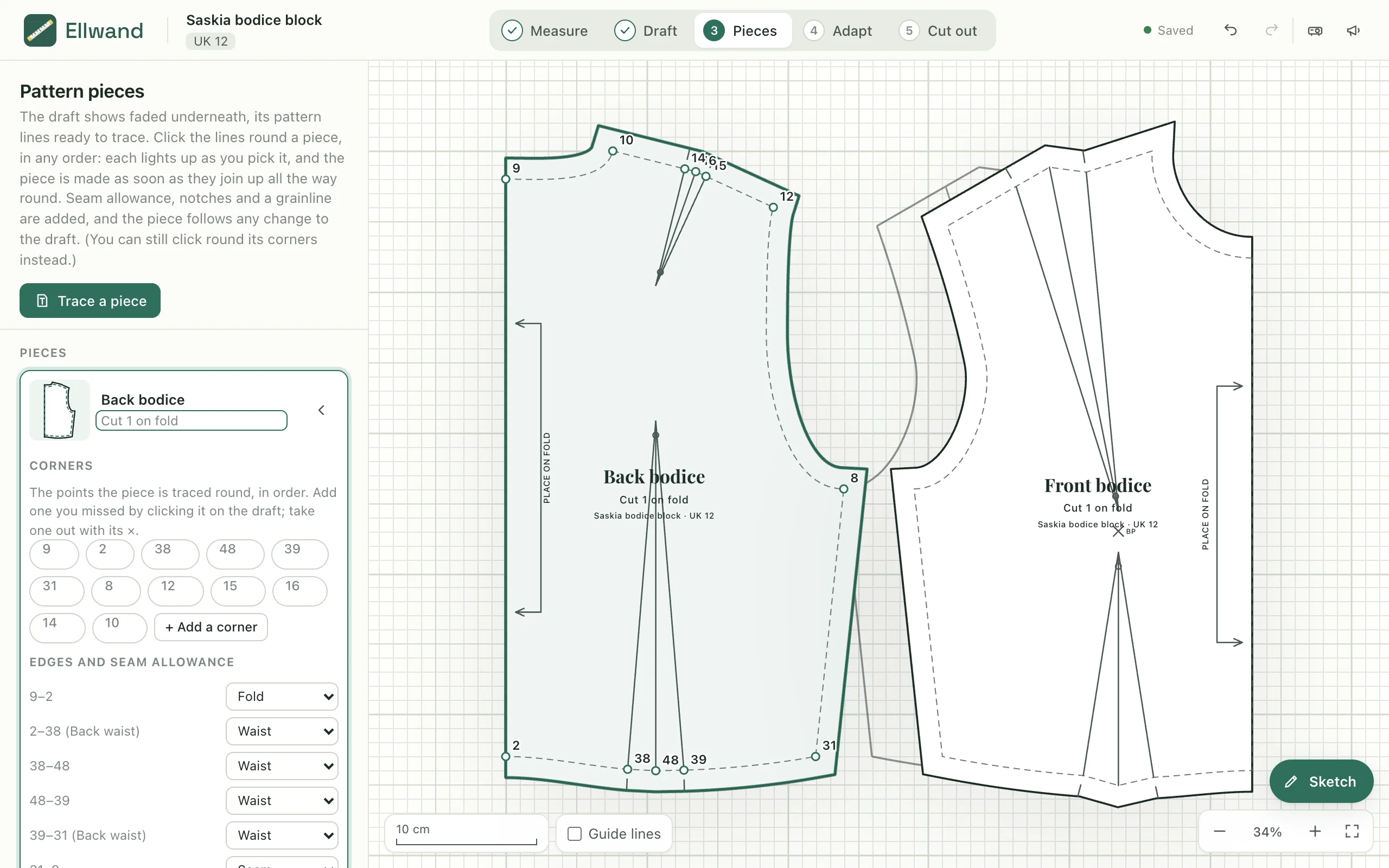Click the fit-to-screen icon
The width and height of the screenshot is (1389, 868).
tap(1352, 831)
